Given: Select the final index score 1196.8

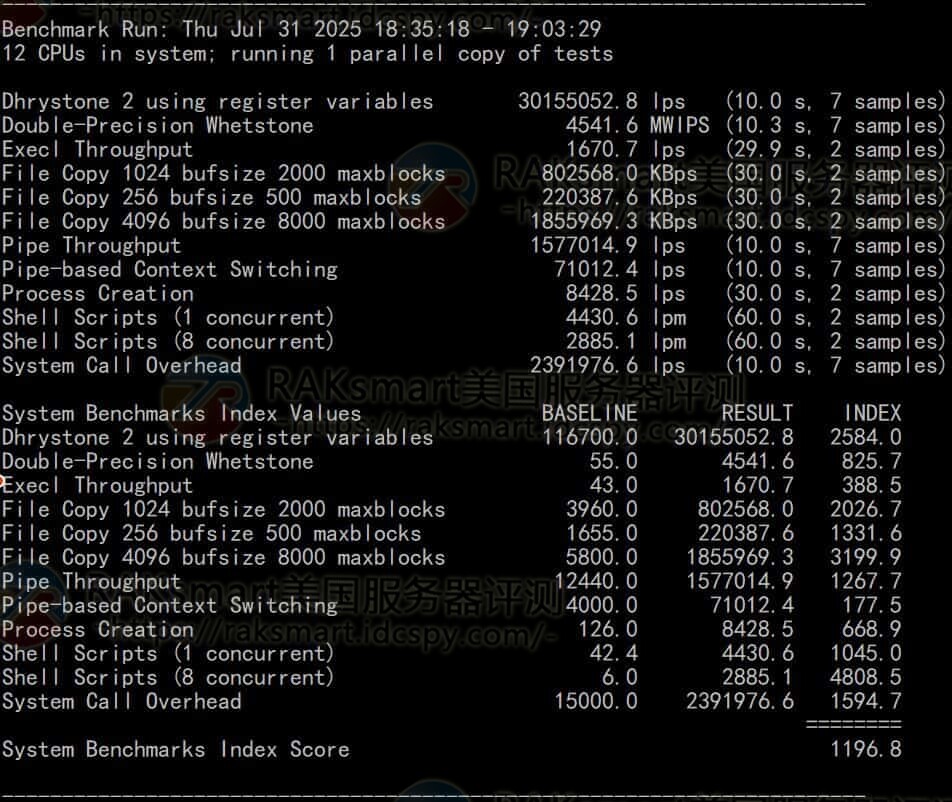Looking at the screenshot, I should (865, 749).
